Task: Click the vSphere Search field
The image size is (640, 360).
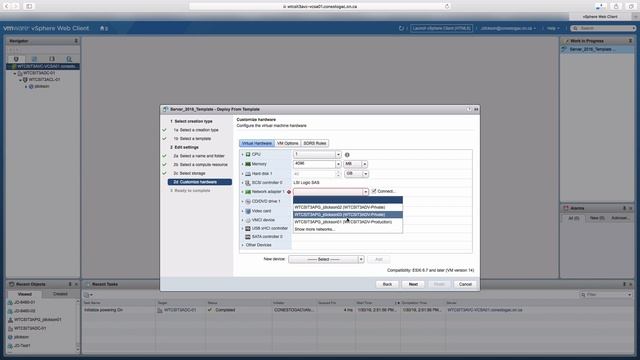Action: click(604, 28)
